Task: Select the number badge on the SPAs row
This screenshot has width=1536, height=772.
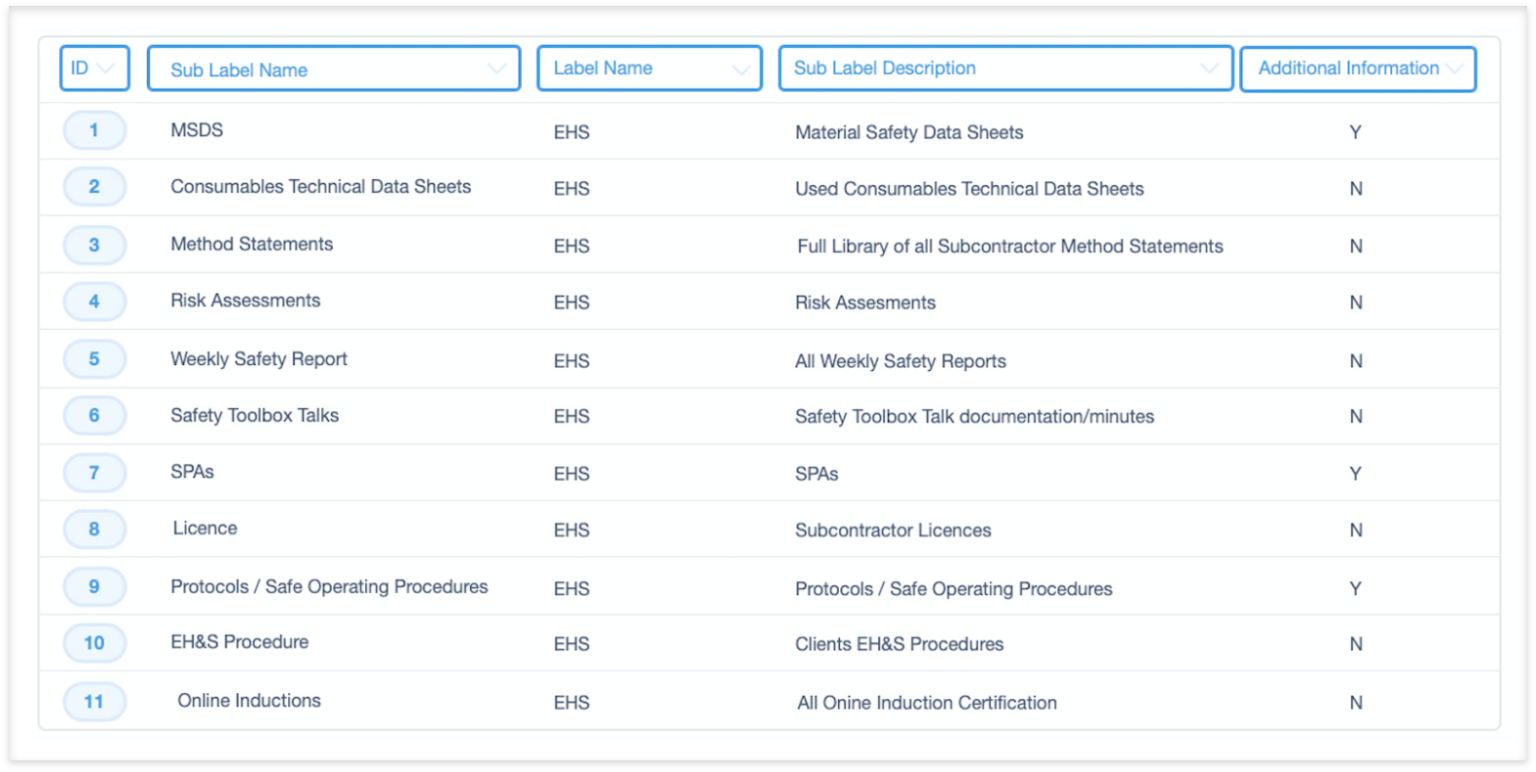Action: click(94, 473)
